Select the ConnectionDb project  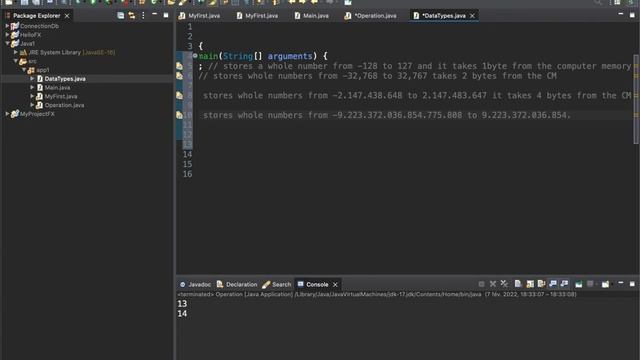39,26
